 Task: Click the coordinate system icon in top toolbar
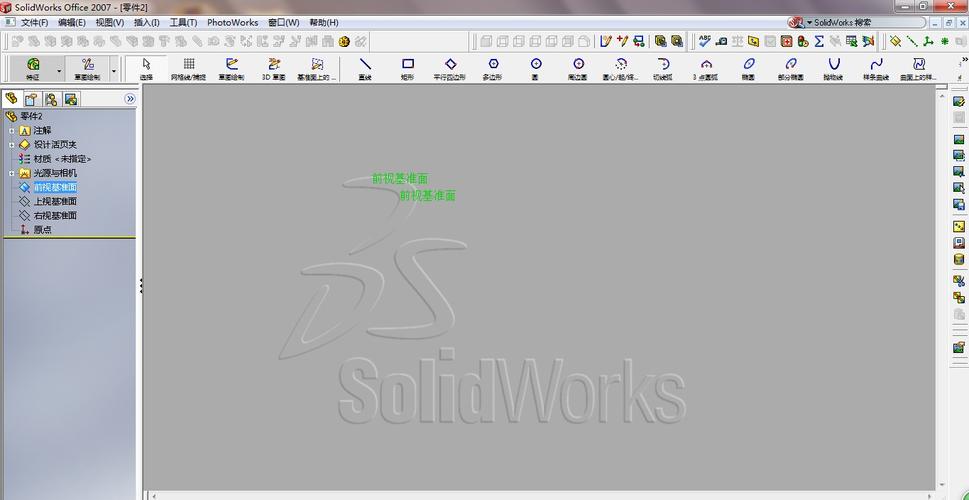928,41
